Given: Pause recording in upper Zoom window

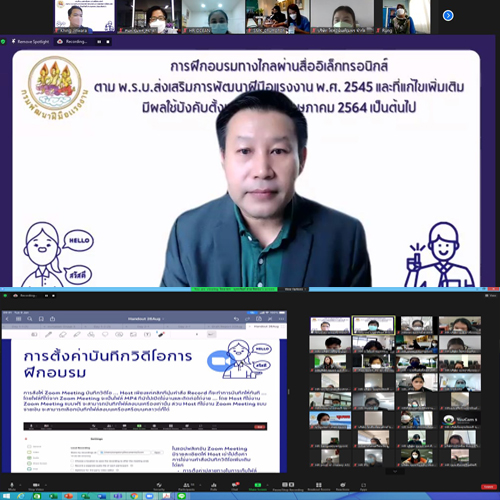Looking at the screenshot, I should pos(99,42).
